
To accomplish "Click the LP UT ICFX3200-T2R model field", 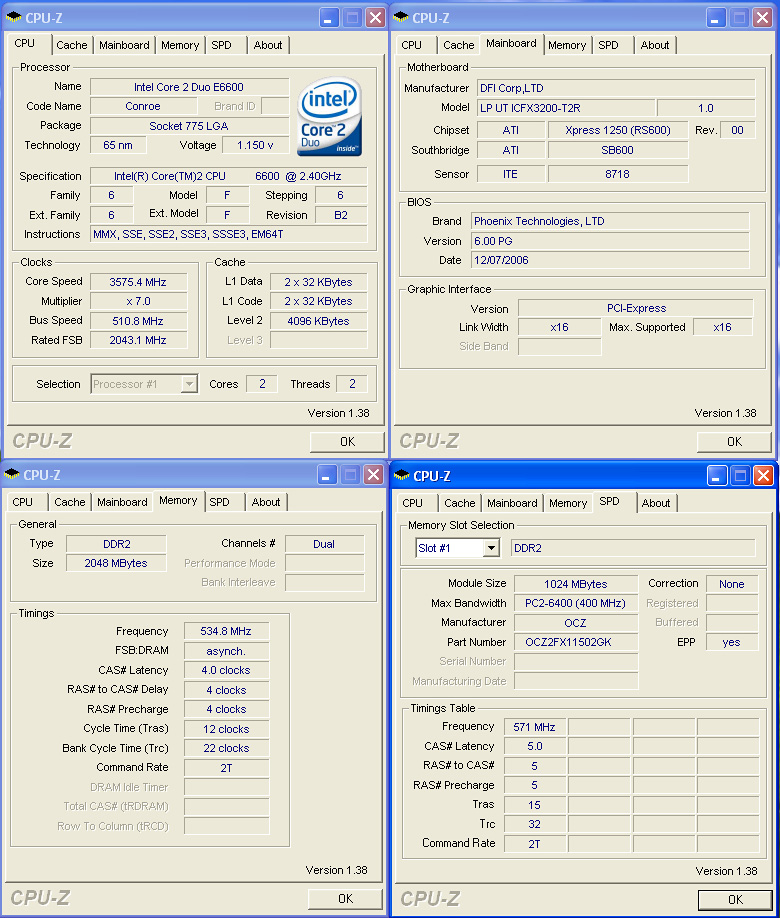I will point(566,108).
